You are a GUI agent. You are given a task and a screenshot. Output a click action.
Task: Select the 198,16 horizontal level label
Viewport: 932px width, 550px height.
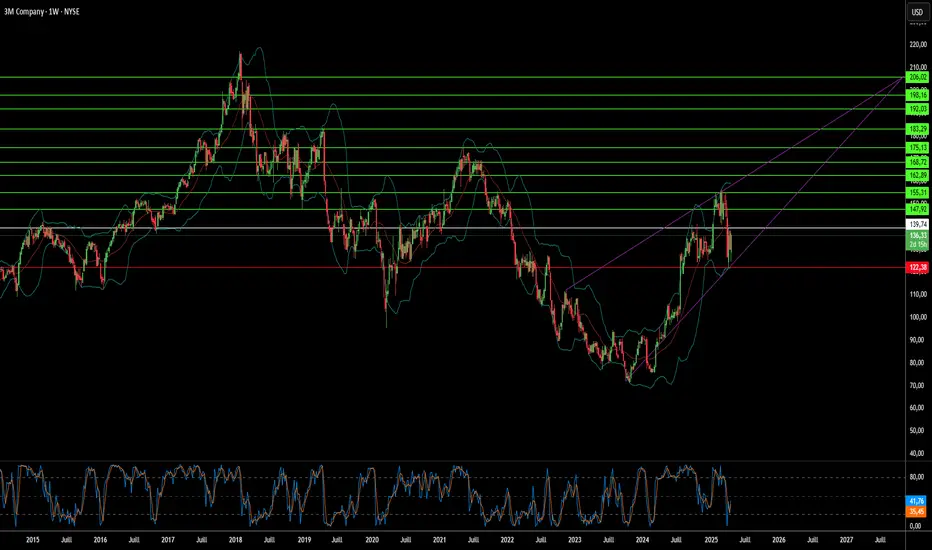click(917, 95)
